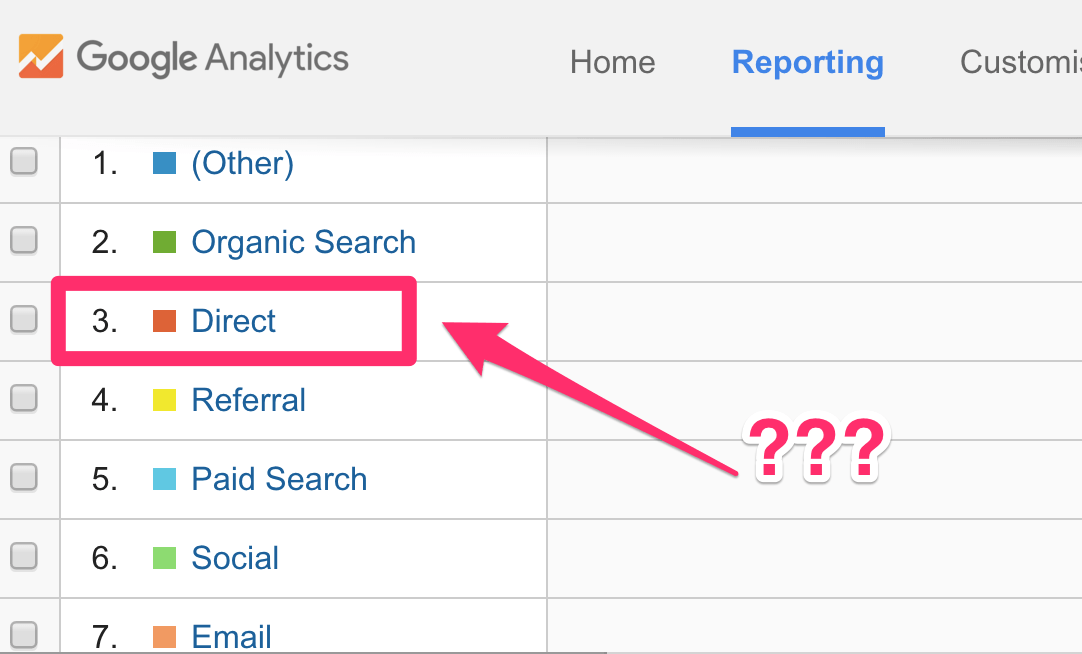
Task: Click the orange-red Direct color square
Action: pyautogui.click(x=164, y=321)
